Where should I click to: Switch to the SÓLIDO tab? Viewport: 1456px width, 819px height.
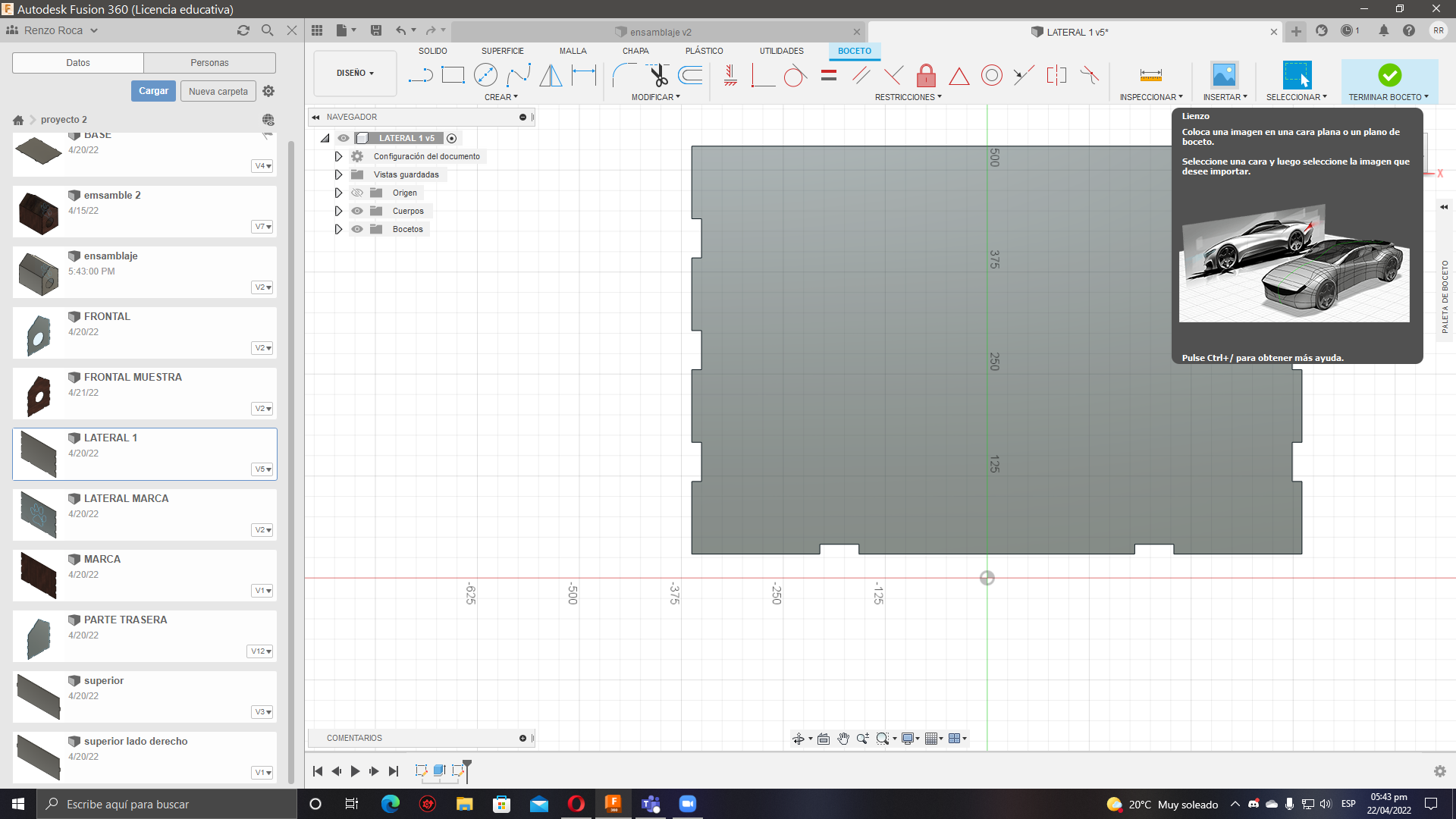pos(433,51)
